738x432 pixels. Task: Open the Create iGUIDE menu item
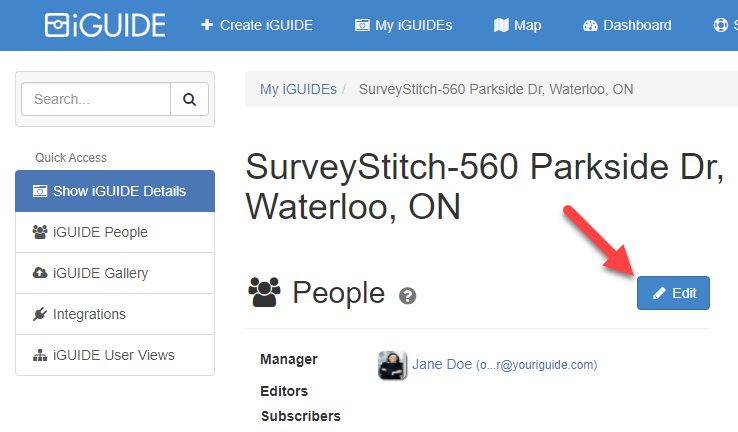click(257, 25)
